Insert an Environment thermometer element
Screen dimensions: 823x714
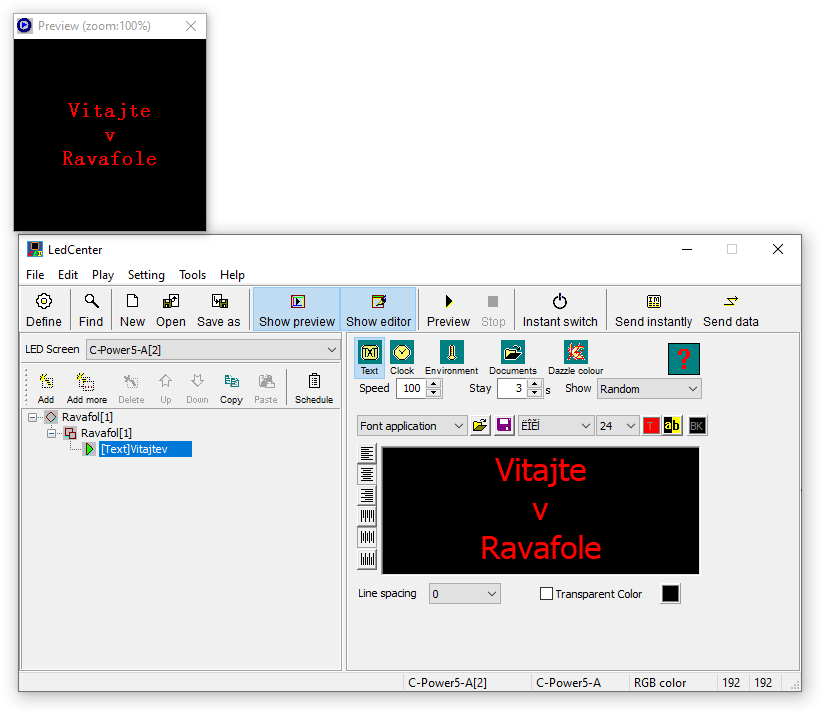451,358
